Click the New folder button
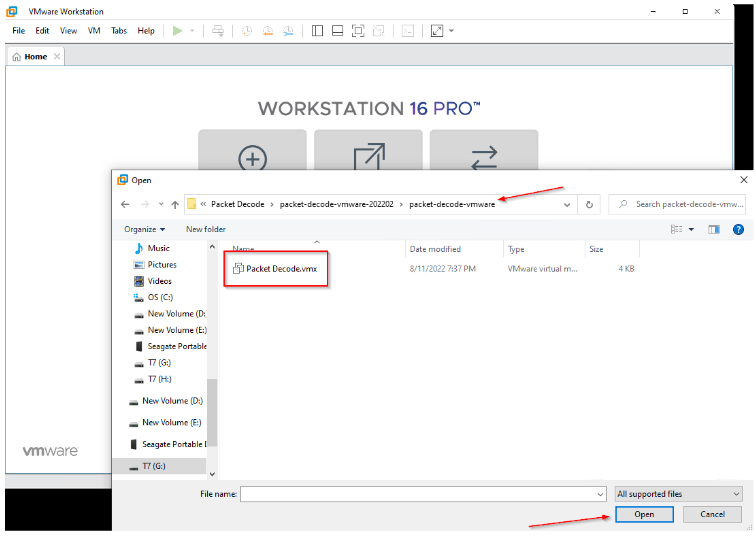The height and width of the screenshot is (536, 756). 206,229
